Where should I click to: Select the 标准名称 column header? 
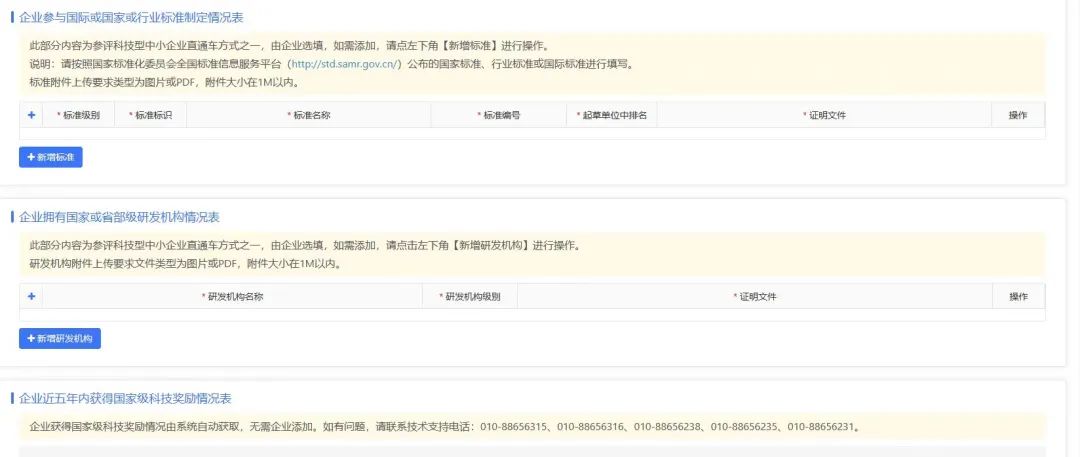[x=310, y=115]
